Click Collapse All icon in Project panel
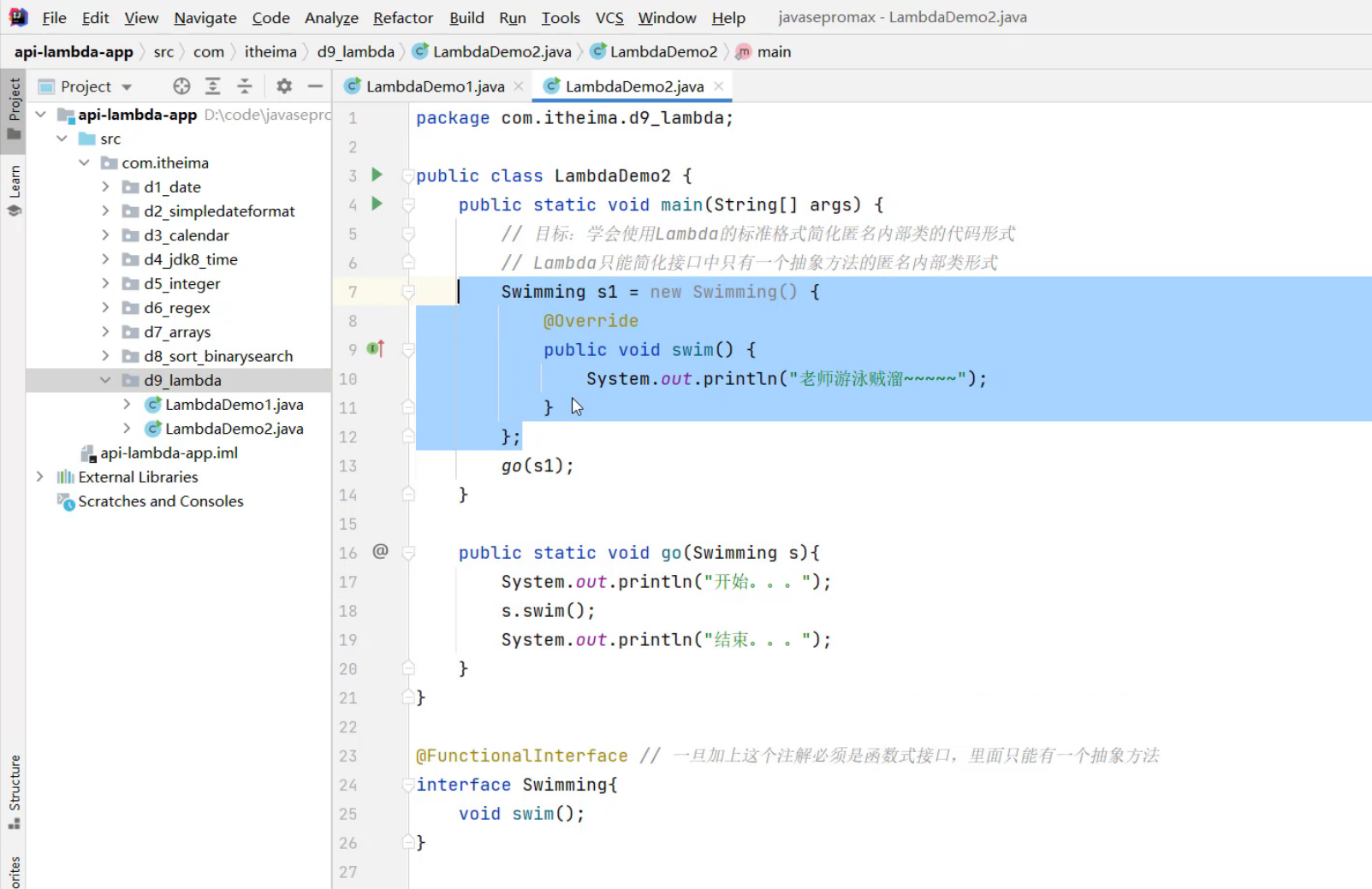The height and width of the screenshot is (889, 1372). click(x=245, y=86)
